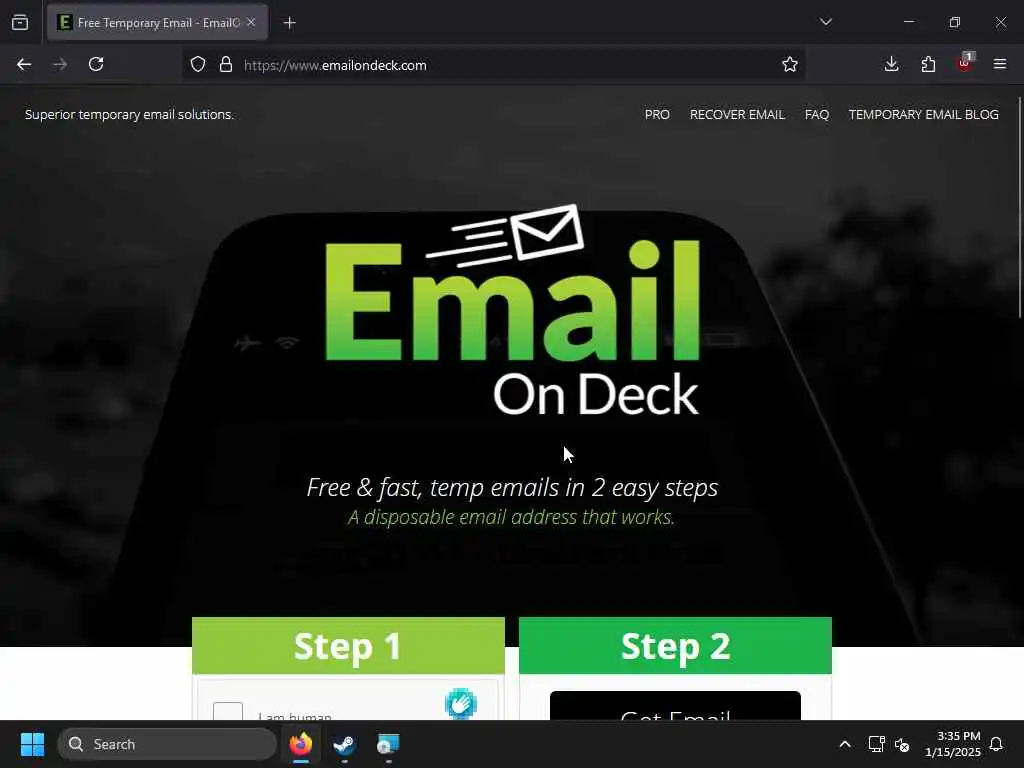
Task: Click the Email On Deck logo
Action: point(513,310)
